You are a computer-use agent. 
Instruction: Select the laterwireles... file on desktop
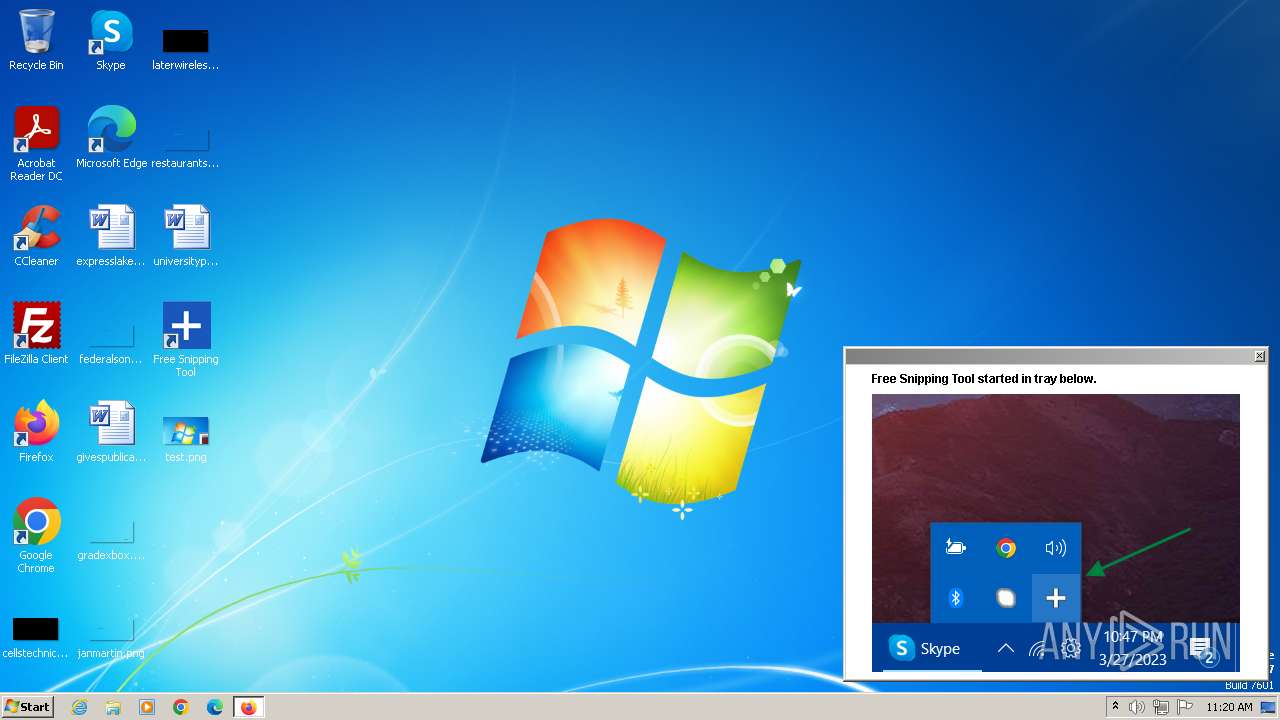(x=185, y=48)
